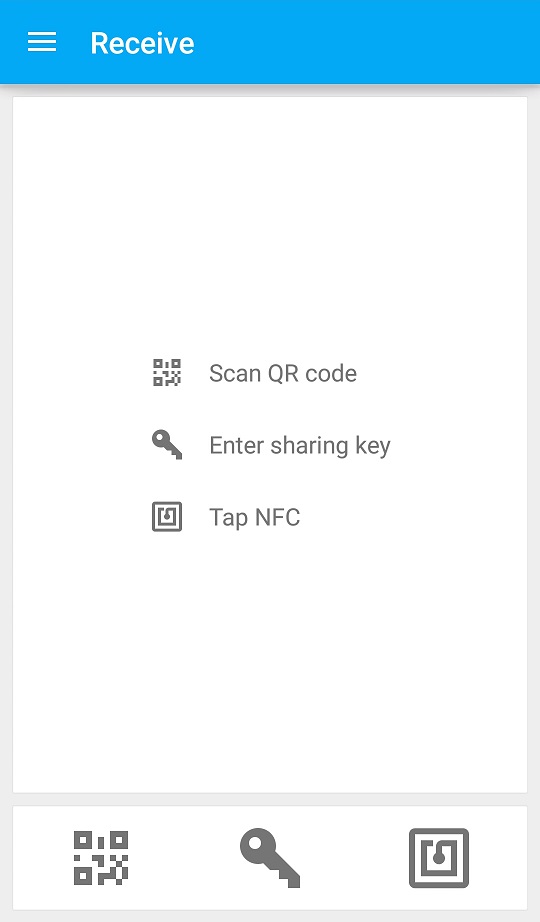Viewport: 540px width, 922px height.
Task: Open the hamburger navigation menu
Action: coord(42,42)
